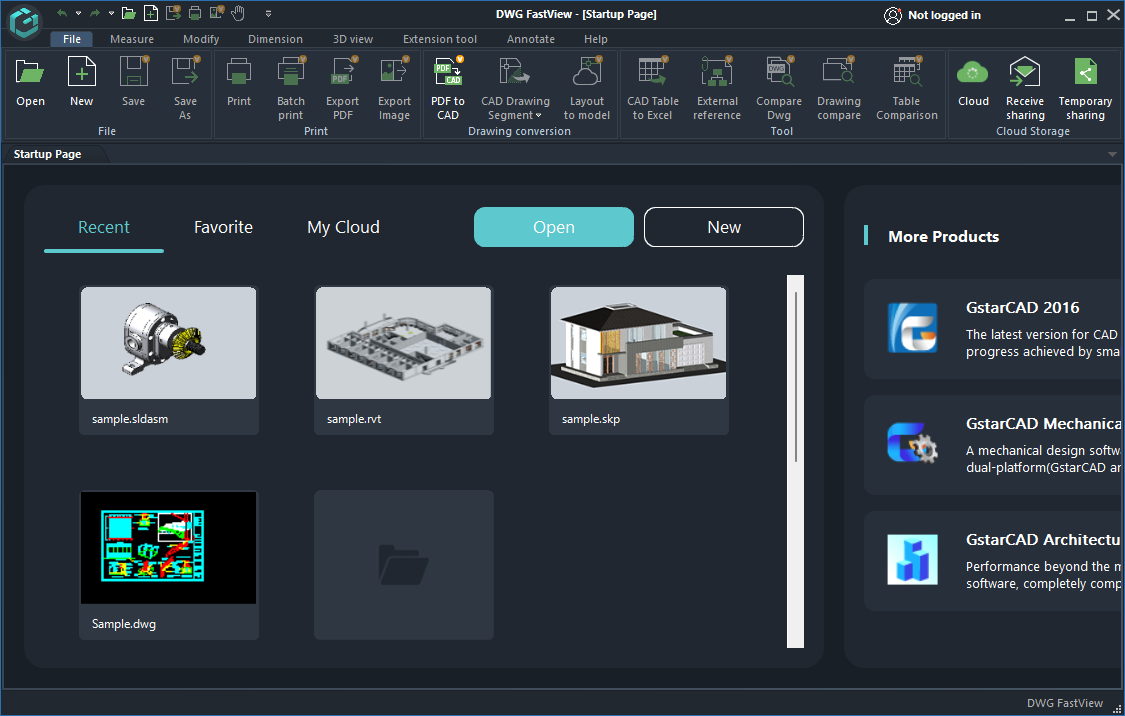
Task: Click the Save As ribbon icon
Action: (185, 72)
